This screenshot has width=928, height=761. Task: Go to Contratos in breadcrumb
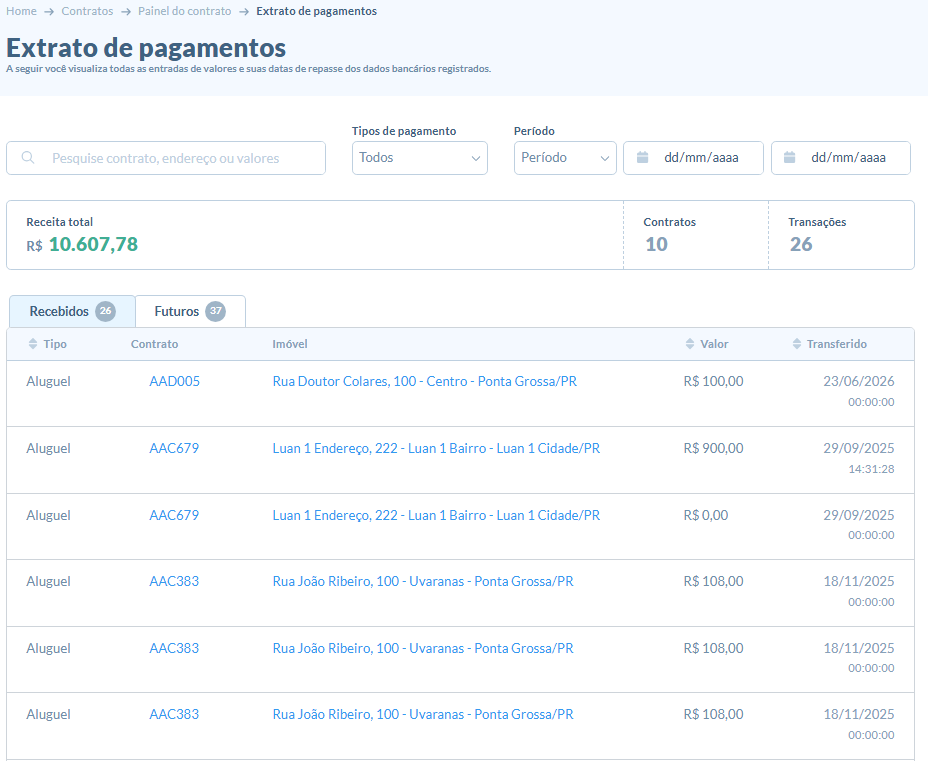[87, 11]
